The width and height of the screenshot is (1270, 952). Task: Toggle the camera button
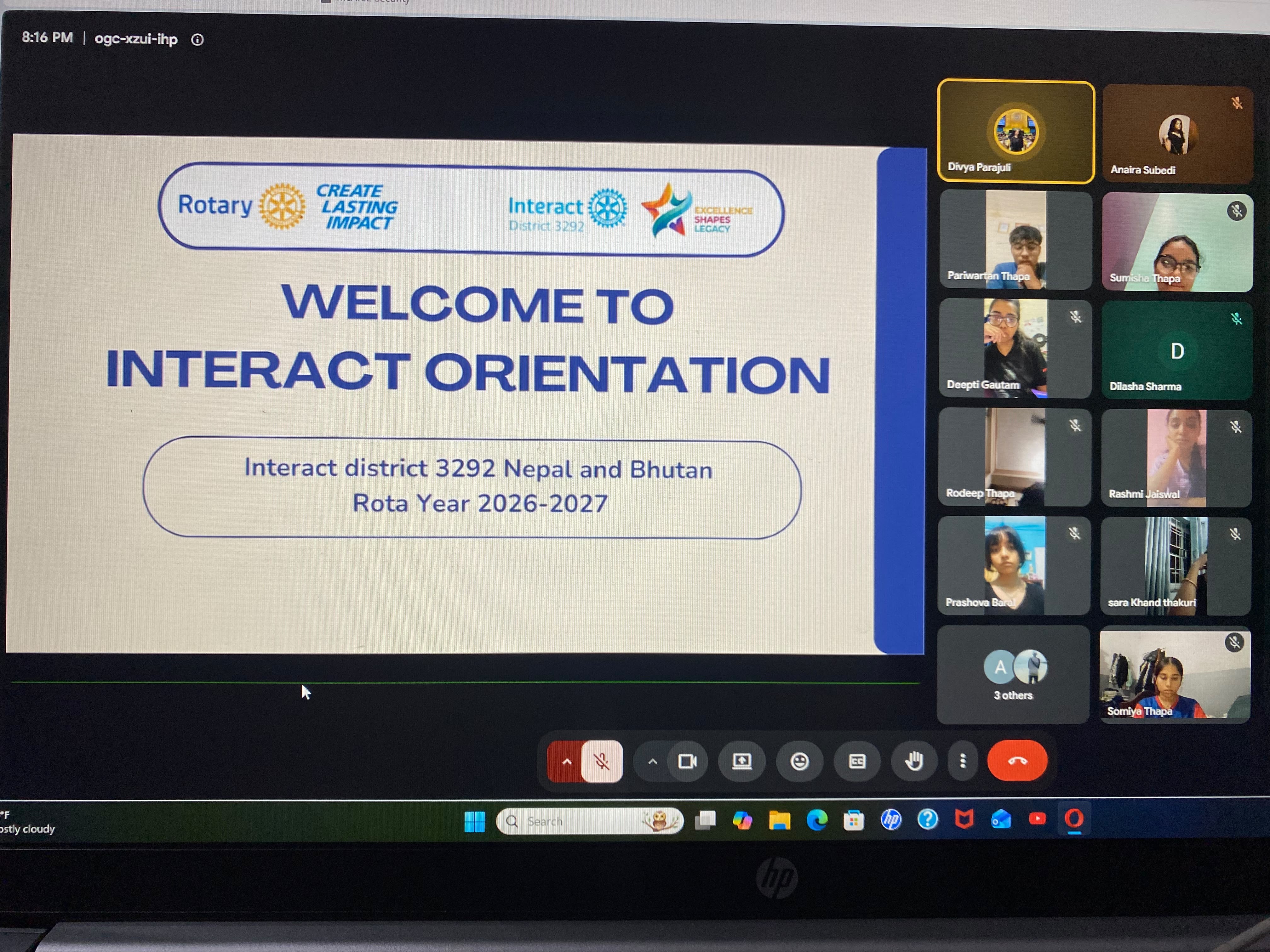[x=687, y=762]
